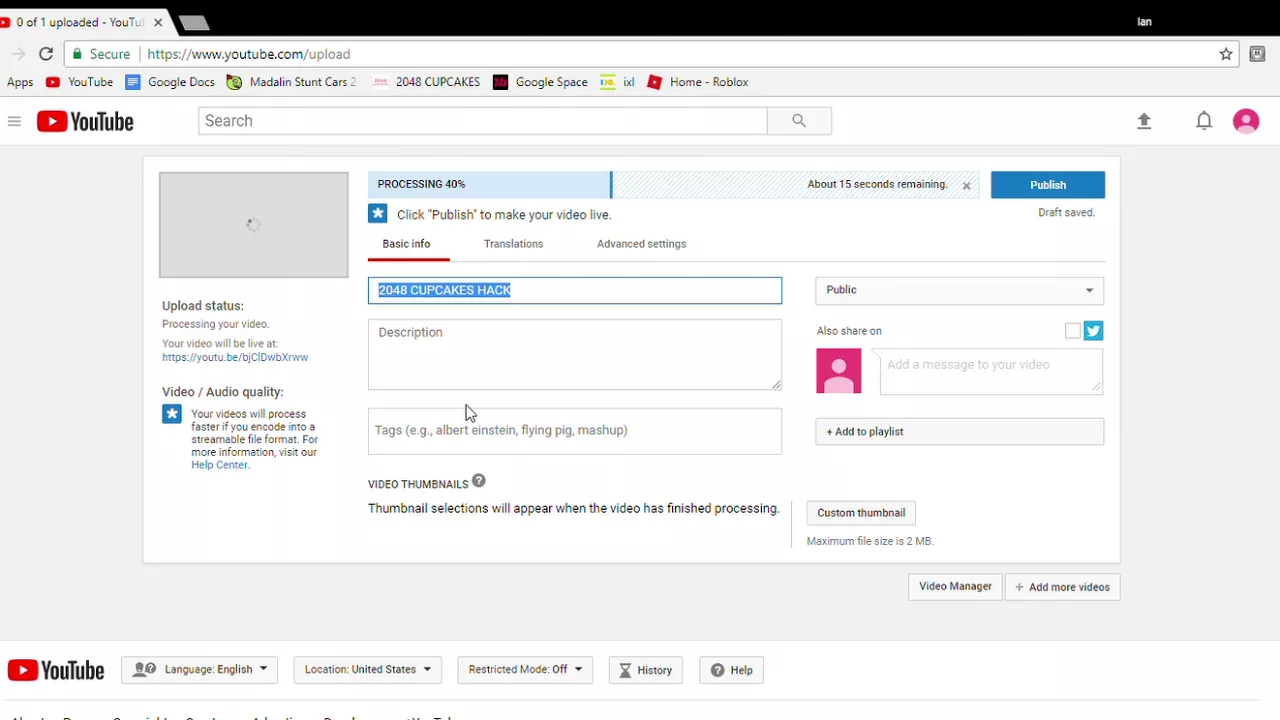Open the 2048 CUPCAKES bookmark
This screenshot has width=1280, height=720.
[426, 82]
